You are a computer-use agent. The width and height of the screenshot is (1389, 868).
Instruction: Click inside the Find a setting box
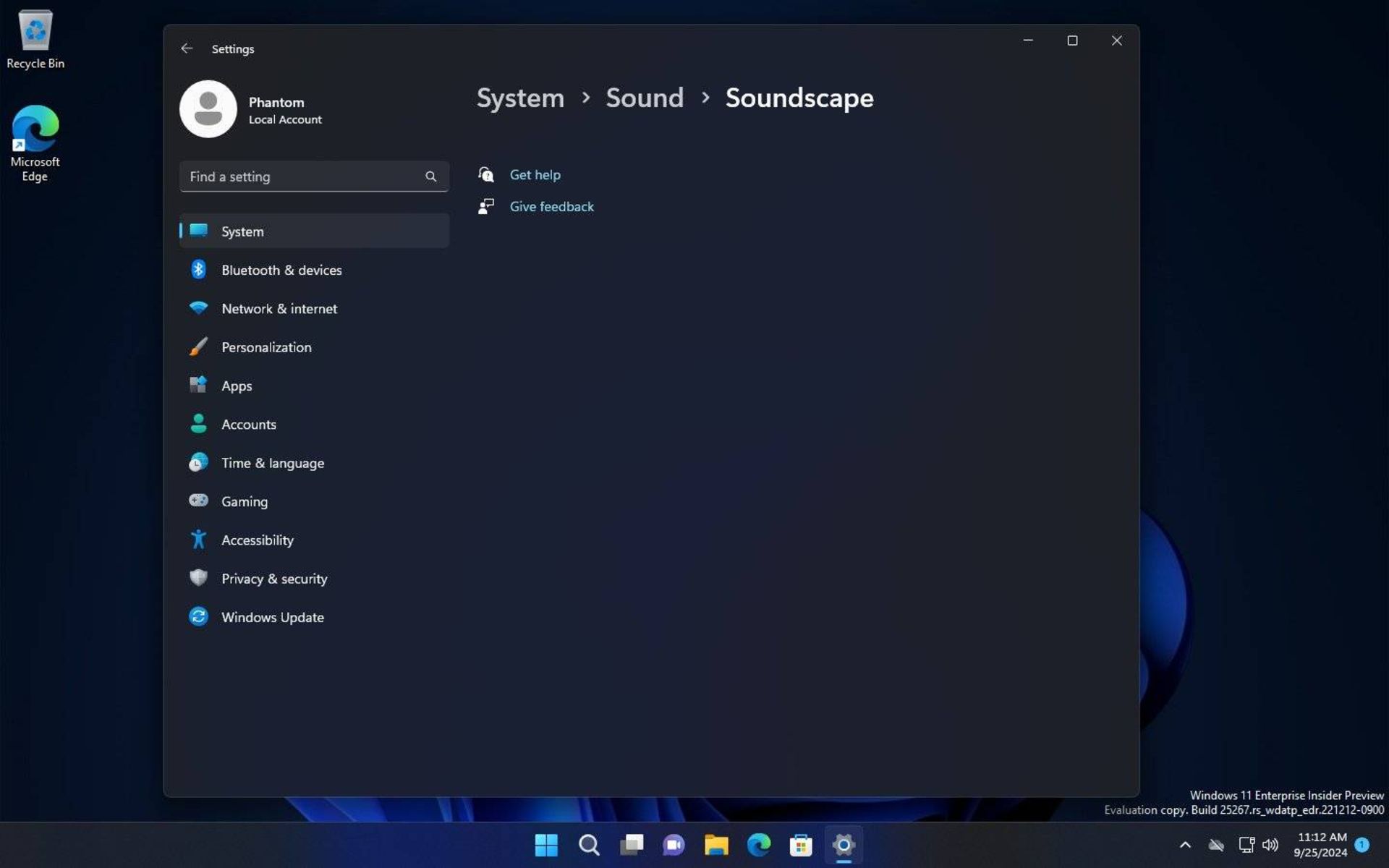point(304,176)
